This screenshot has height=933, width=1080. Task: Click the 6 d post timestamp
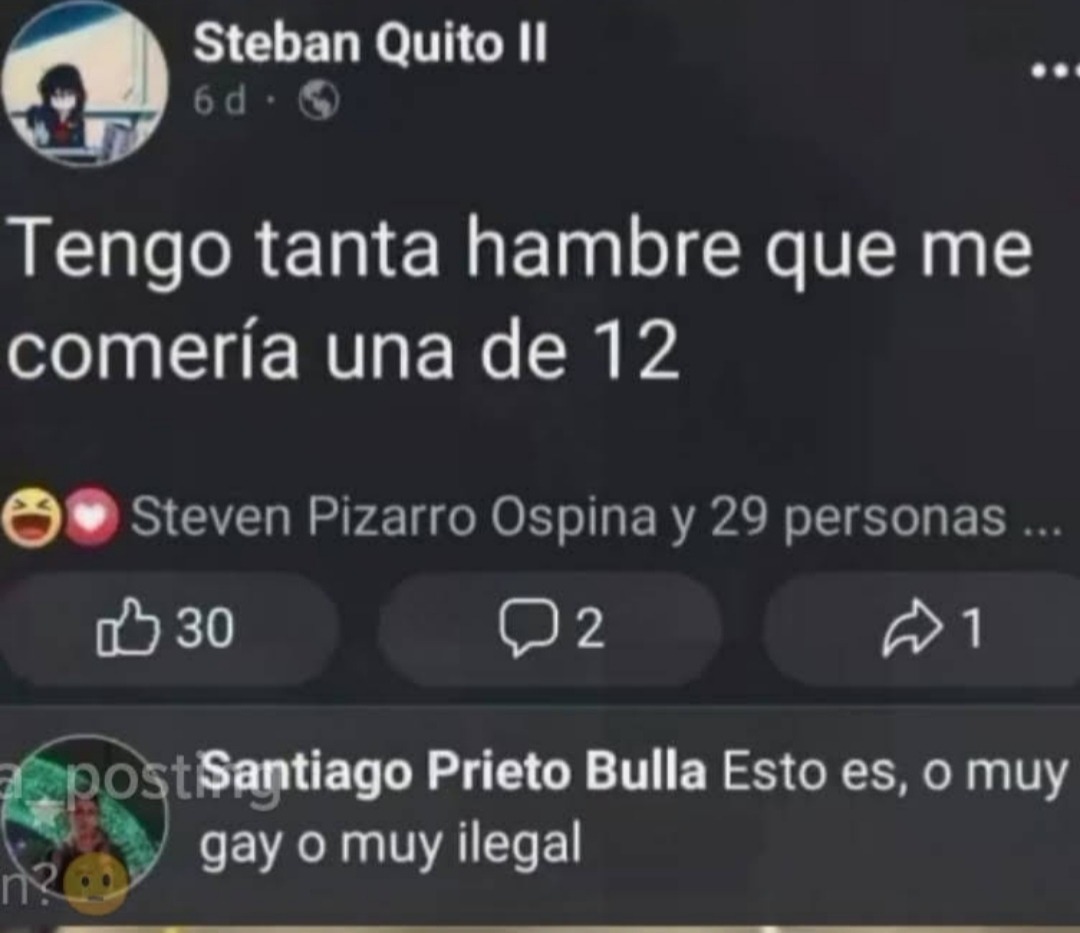coord(220,101)
